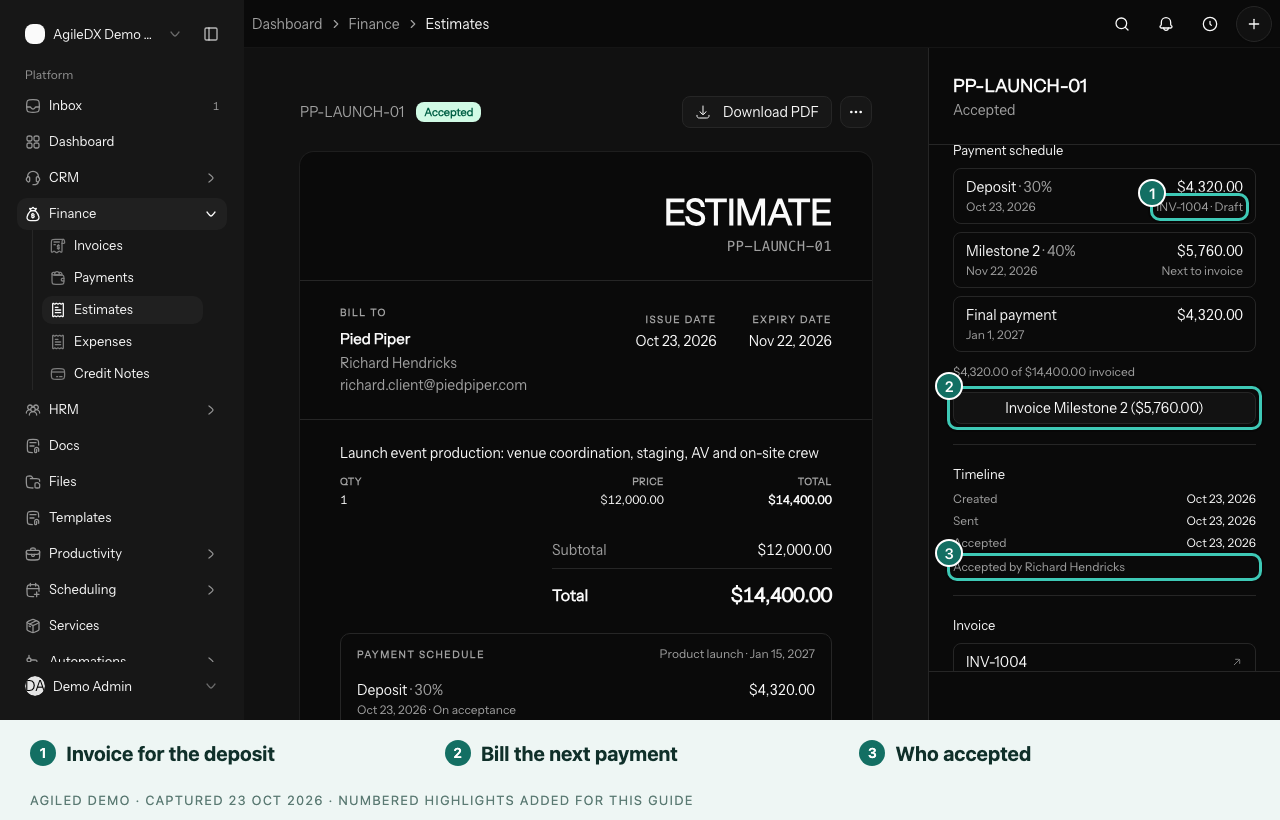The width and height of the screenshot is (1280, 820).
Task: Expand the CRM section chevron
Action: (211, 178)
